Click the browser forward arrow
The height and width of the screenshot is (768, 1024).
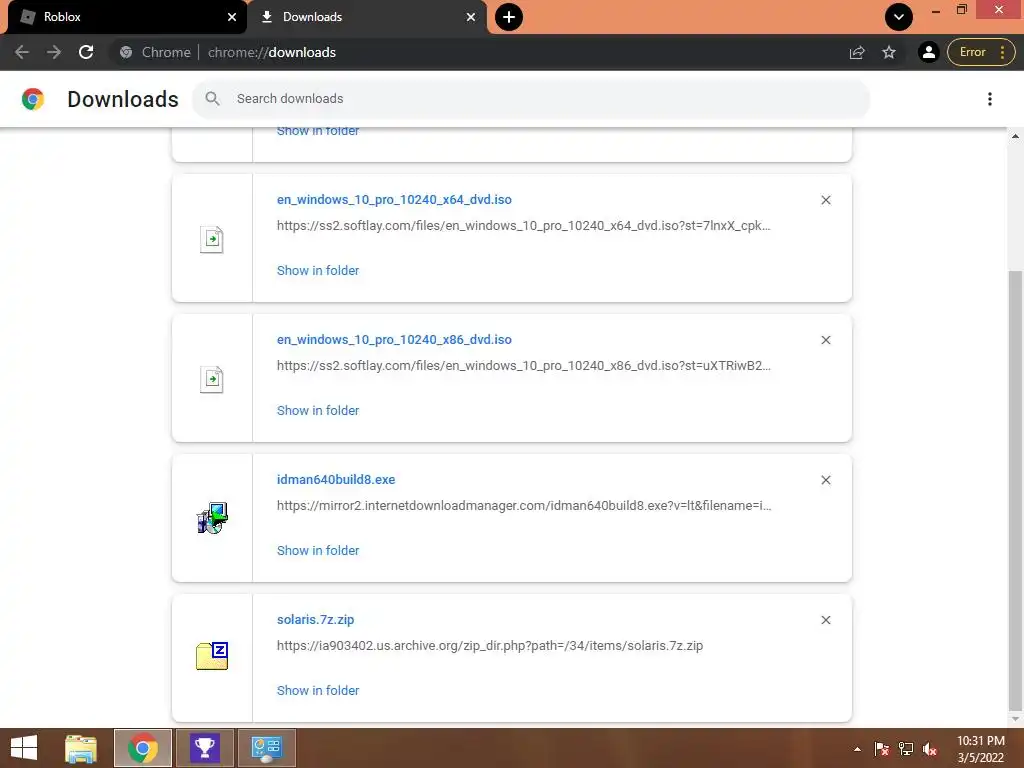pos(54,52)
